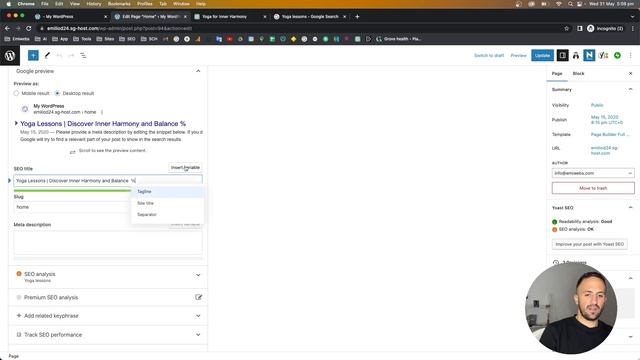Open the Public visibility link

coord(597,105)
